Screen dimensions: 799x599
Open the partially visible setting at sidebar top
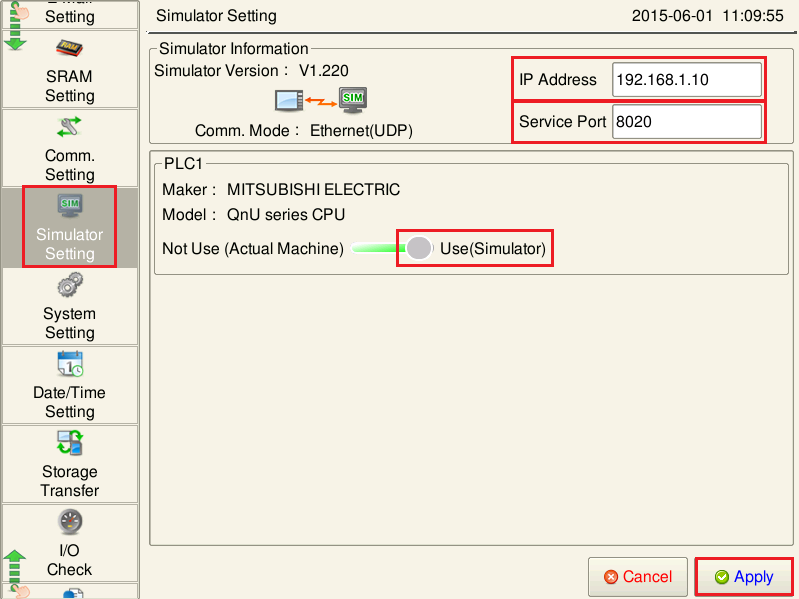(x=69, y=13)
